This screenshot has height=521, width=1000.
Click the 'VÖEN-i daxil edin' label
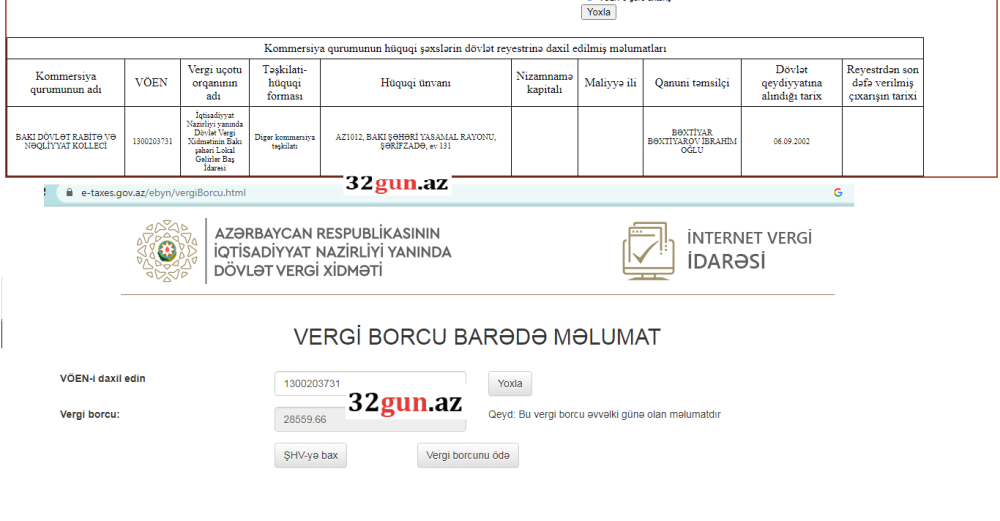click(x=103, y=379)
